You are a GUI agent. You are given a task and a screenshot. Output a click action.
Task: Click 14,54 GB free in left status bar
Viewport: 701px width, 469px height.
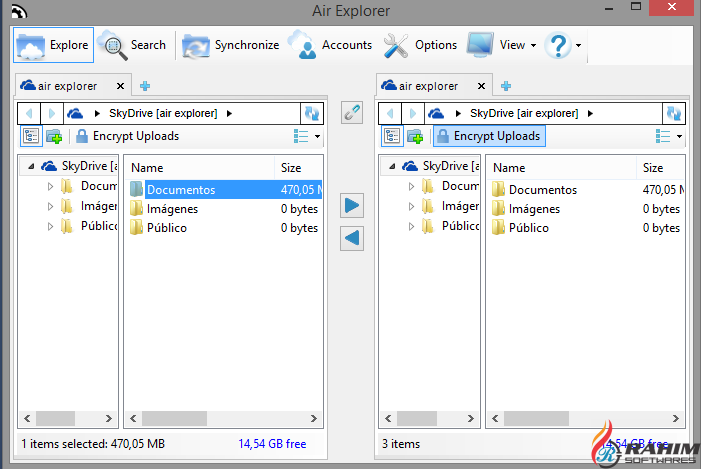(x=272, y=444)
